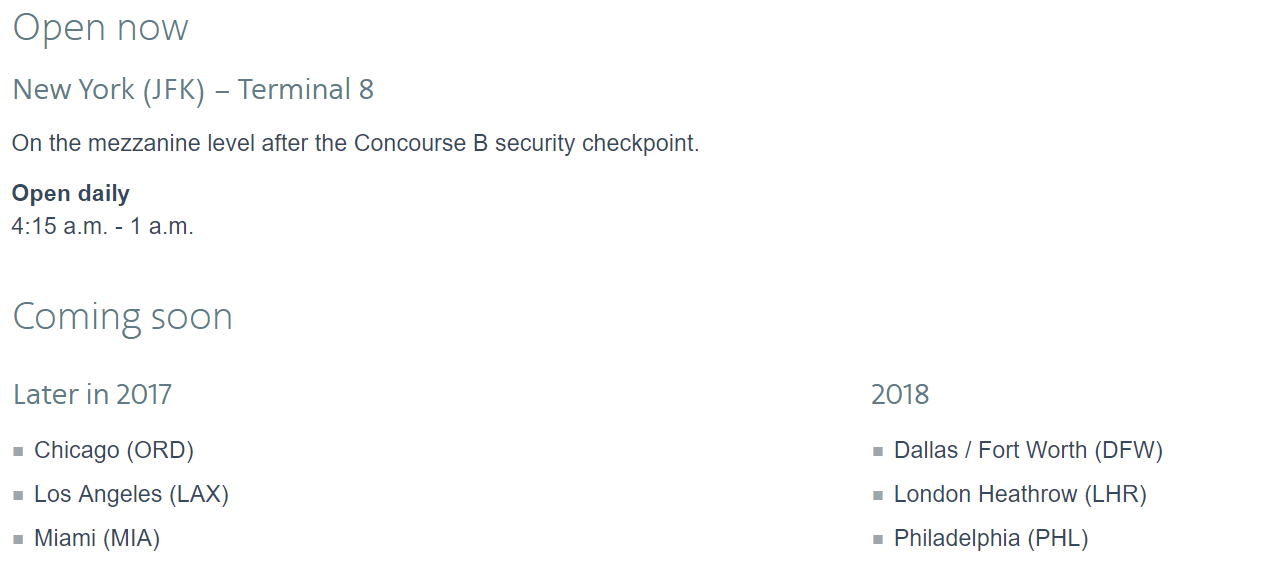The height and width of the screenshot is (588, 1263).
Task: Click the mezzanine level location description text
Action: pyautogui.click(x=355, y=143)
